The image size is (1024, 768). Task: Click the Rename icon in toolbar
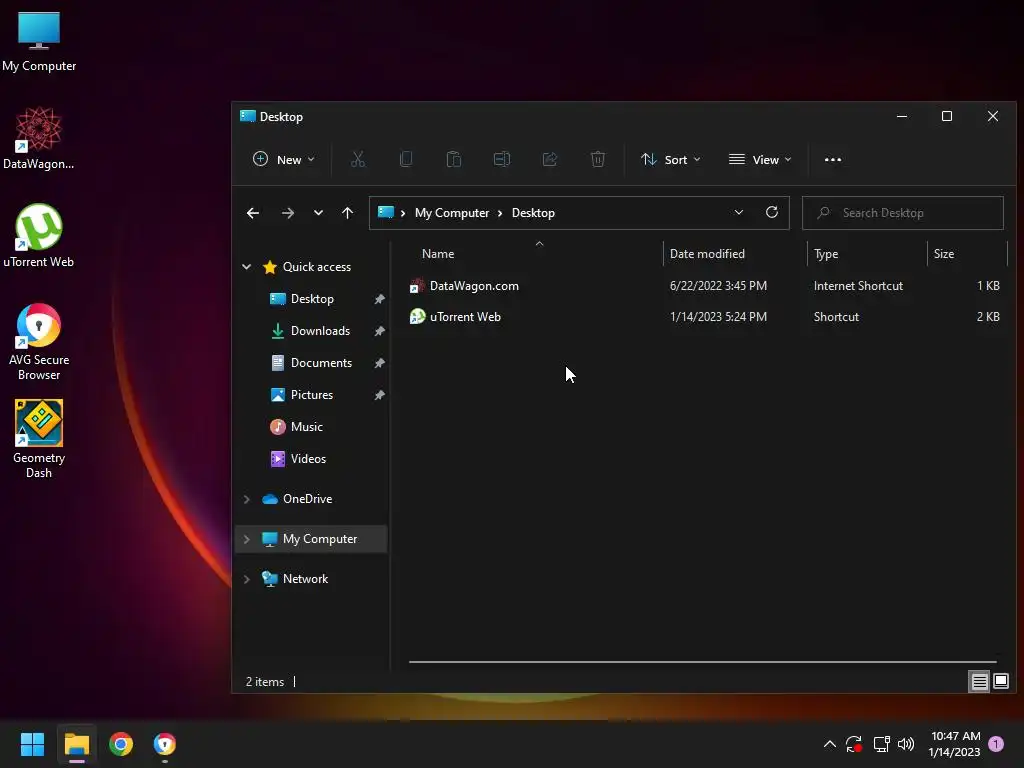click(502, 159)
